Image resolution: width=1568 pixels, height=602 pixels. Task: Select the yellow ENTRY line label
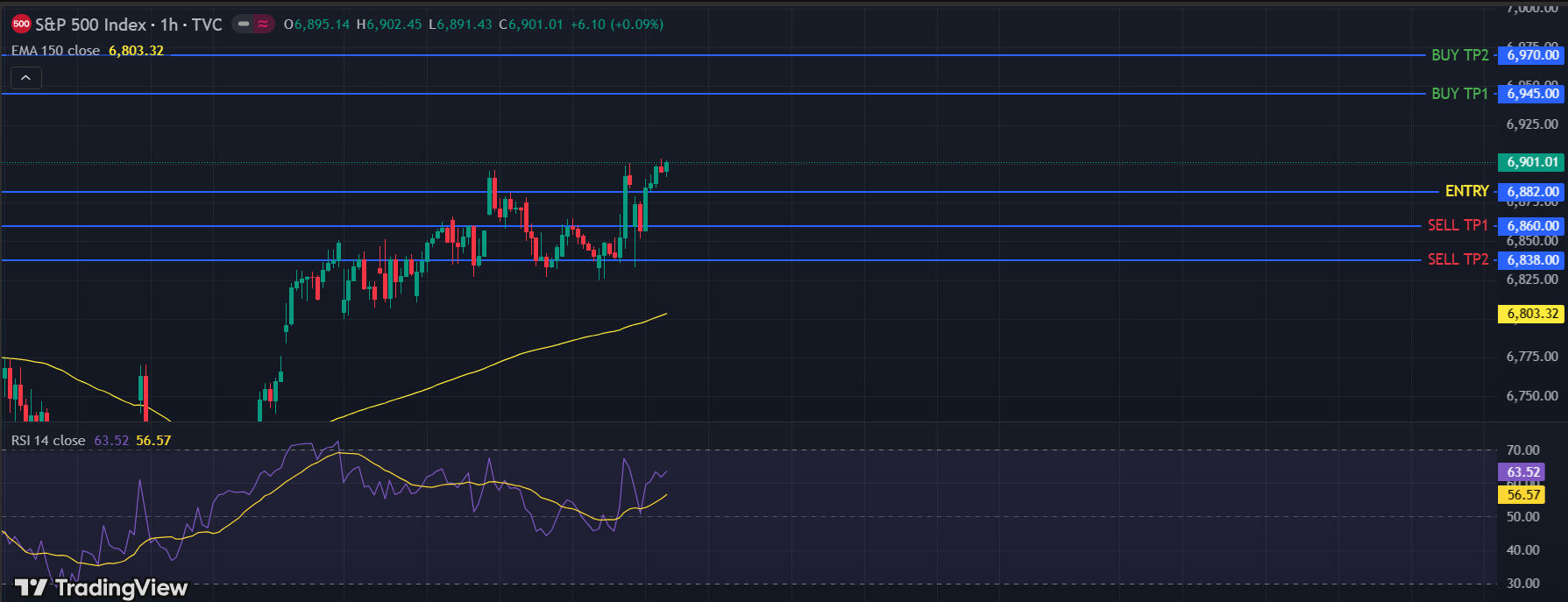point(1466,191)
